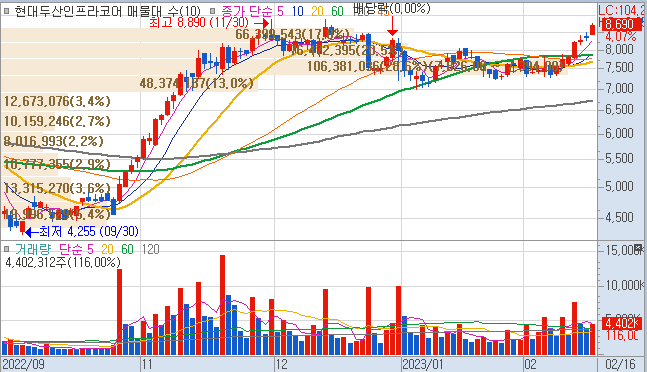Click the red 4,402K volume tag

(x=622, y=323)
